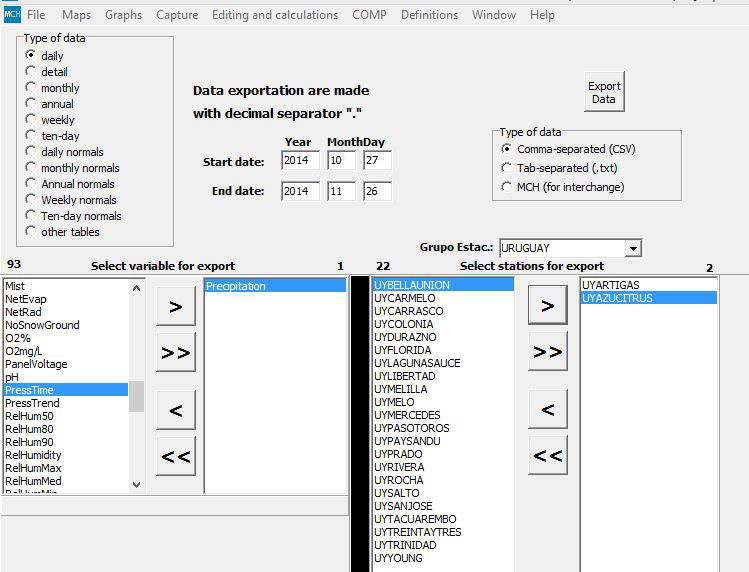Remove selected variable with single left arrow
This screenshot has height=572, width=749.
pyautogui.click(x=175, y=410)
